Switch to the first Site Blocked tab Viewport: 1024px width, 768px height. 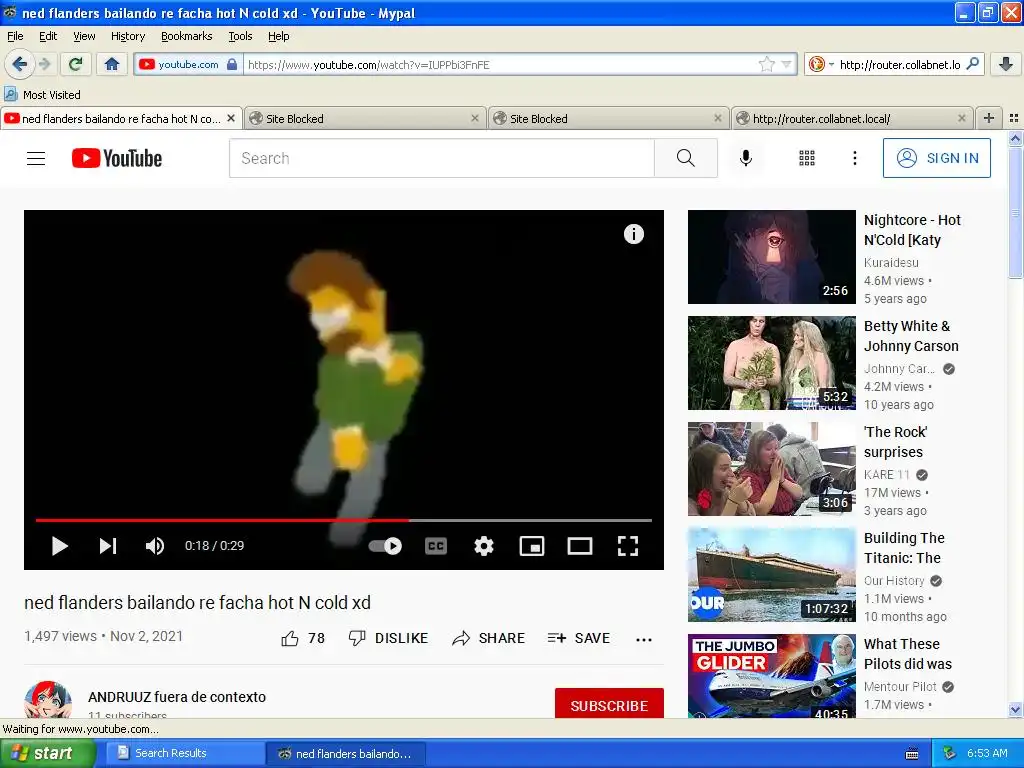[365, 118]
